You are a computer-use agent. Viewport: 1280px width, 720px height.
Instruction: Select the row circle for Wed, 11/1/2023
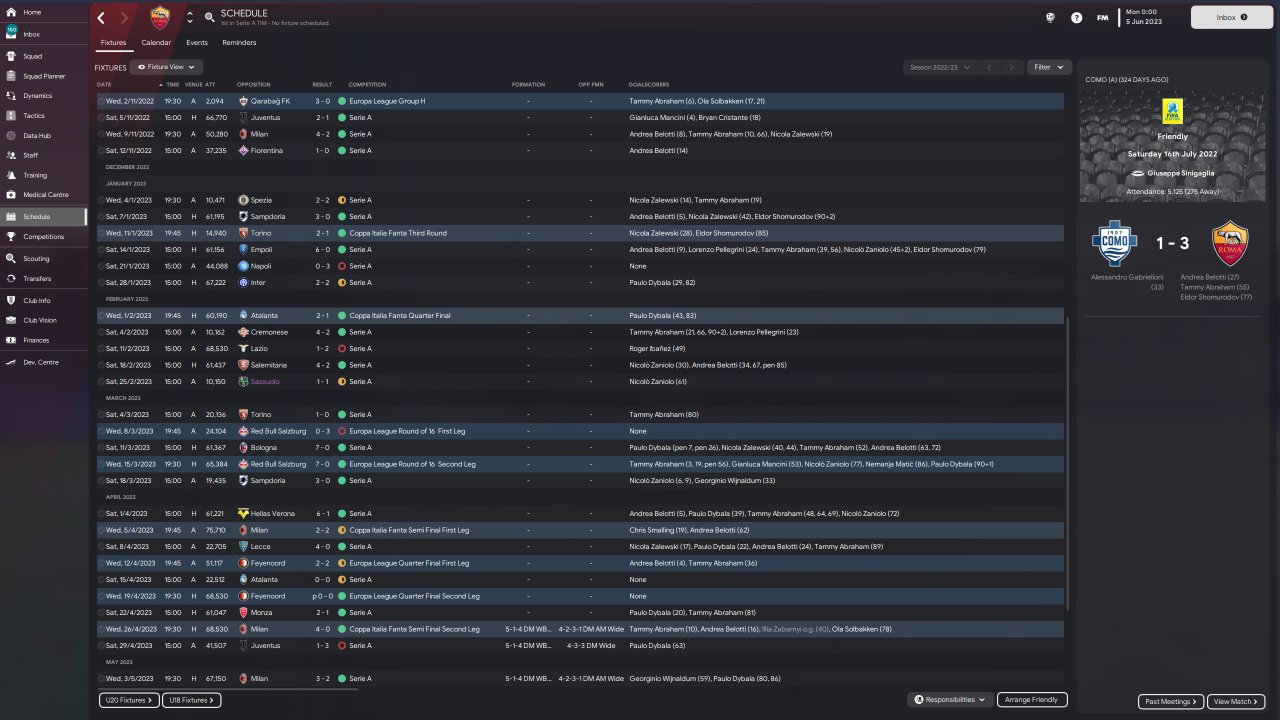point(101,233)
